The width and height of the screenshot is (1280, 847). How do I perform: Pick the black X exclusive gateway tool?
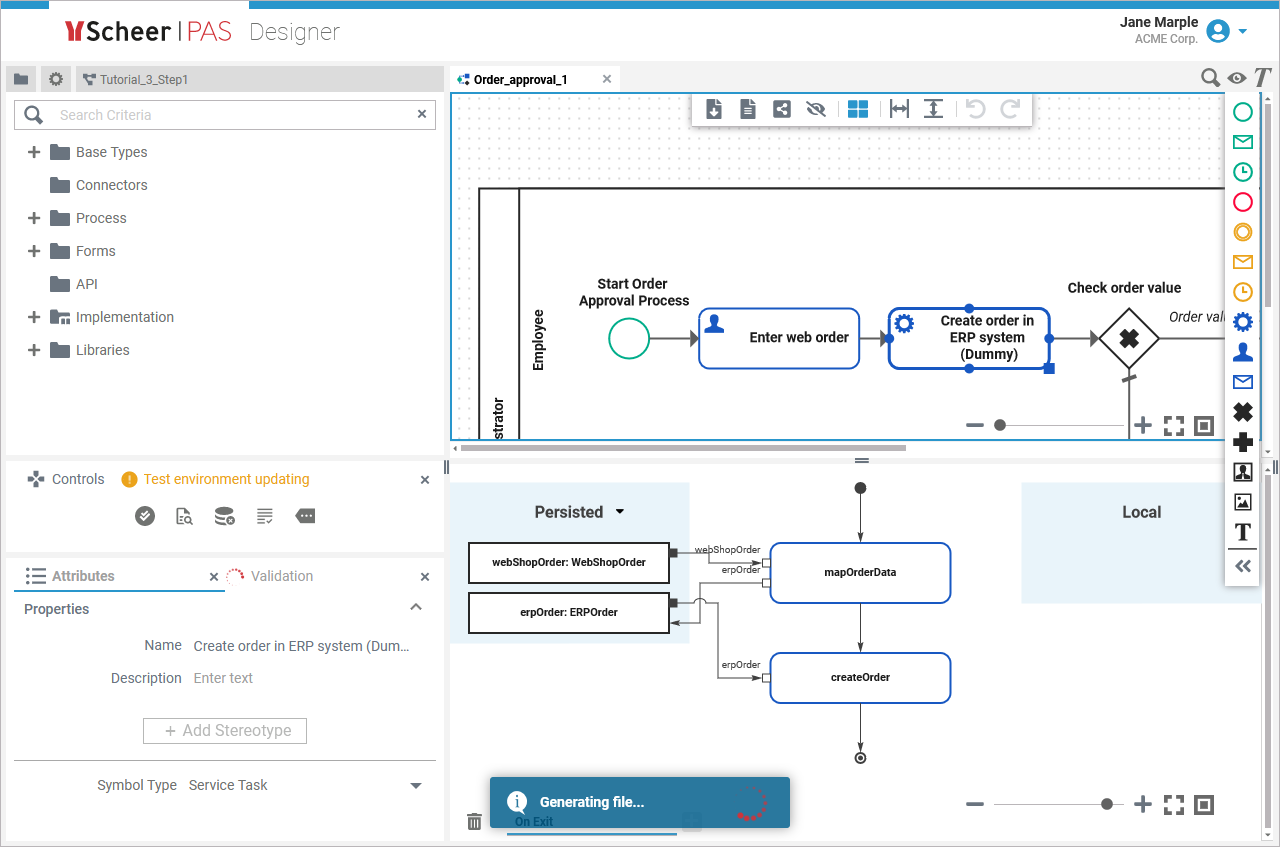(1242, 412)
